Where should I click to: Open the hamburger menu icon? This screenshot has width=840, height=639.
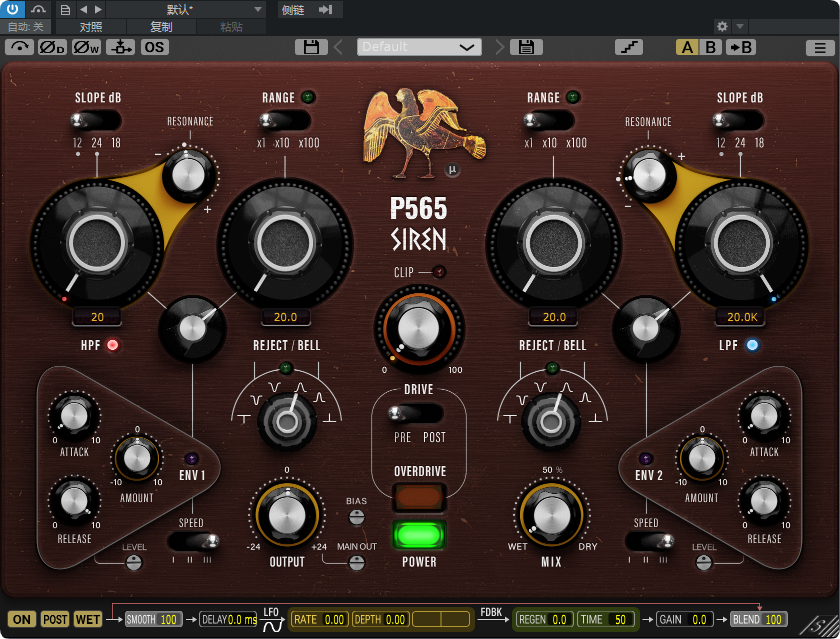[x=820, y=48]
